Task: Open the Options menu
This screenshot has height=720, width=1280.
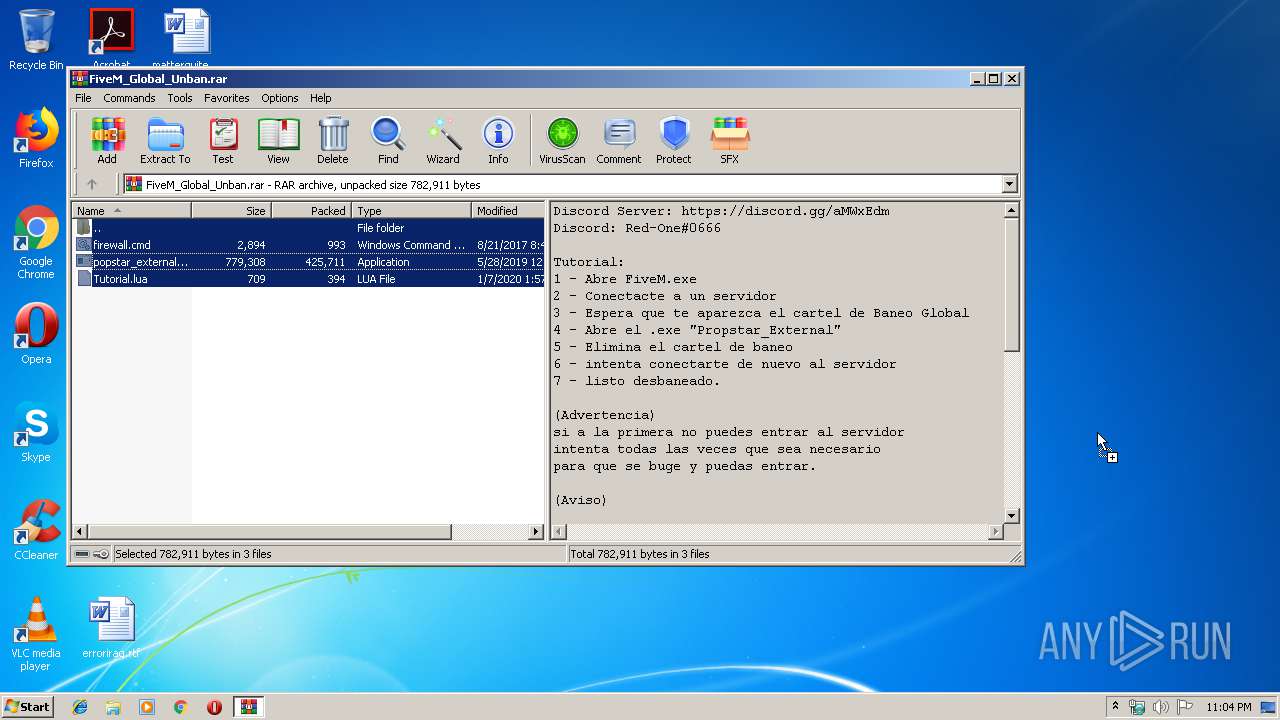Action: tap(280, 98)
